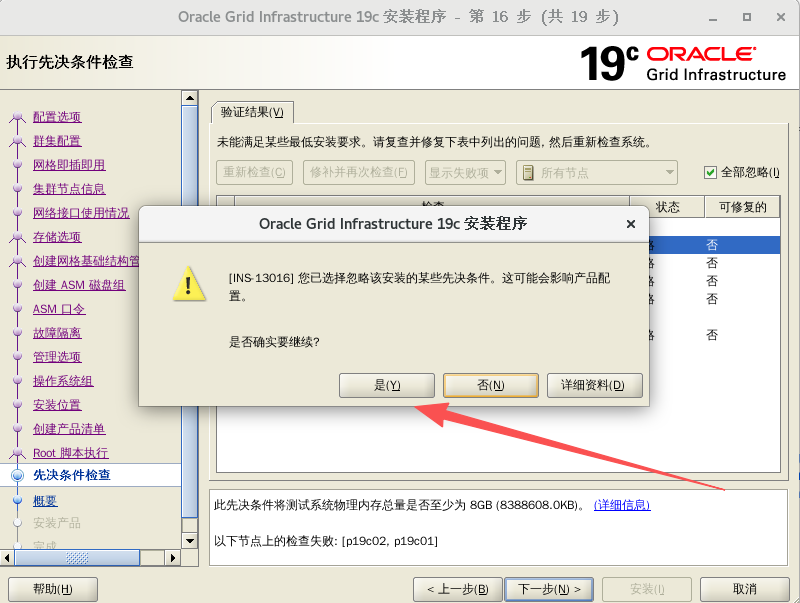Go to step 故障隔离
This screenshot has width=800, height=603.
click(57, 333)
